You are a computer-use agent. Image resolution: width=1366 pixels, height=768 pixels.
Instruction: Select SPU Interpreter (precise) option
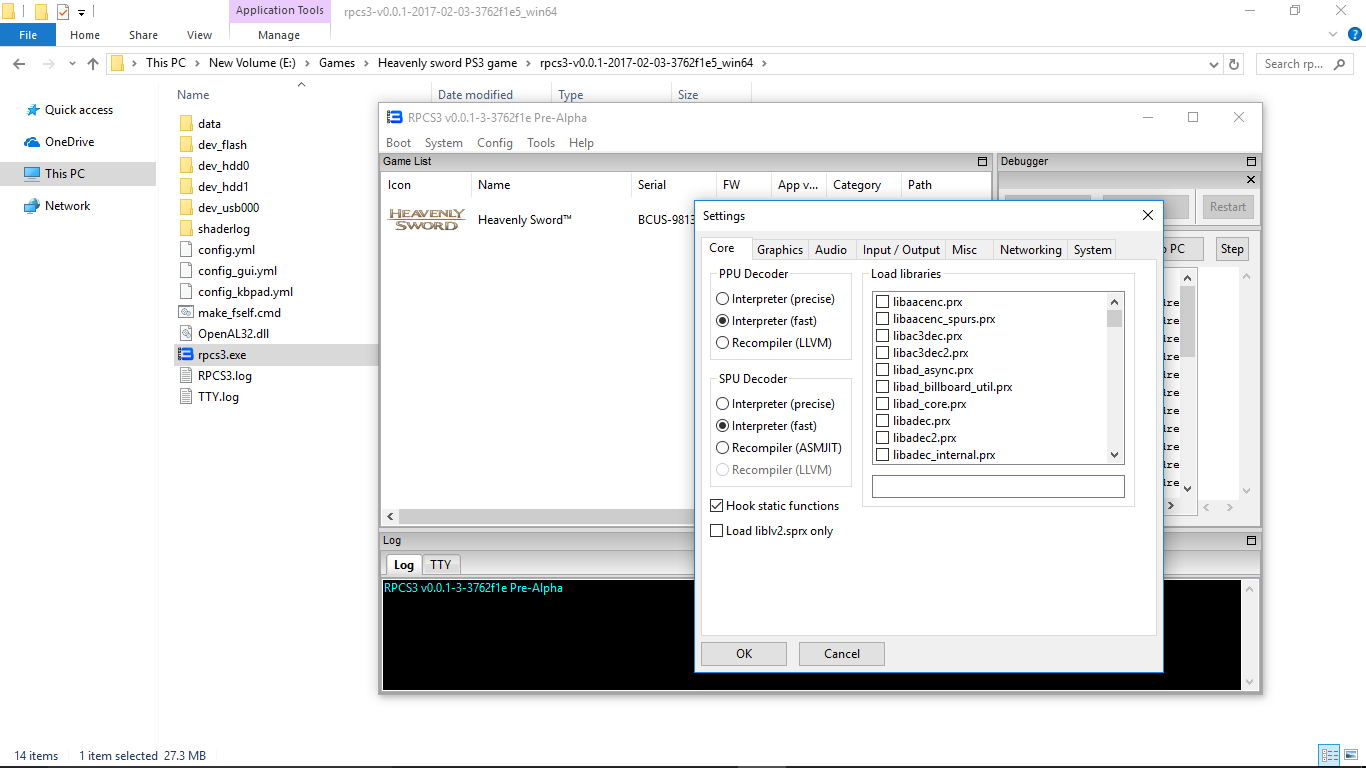723,404
